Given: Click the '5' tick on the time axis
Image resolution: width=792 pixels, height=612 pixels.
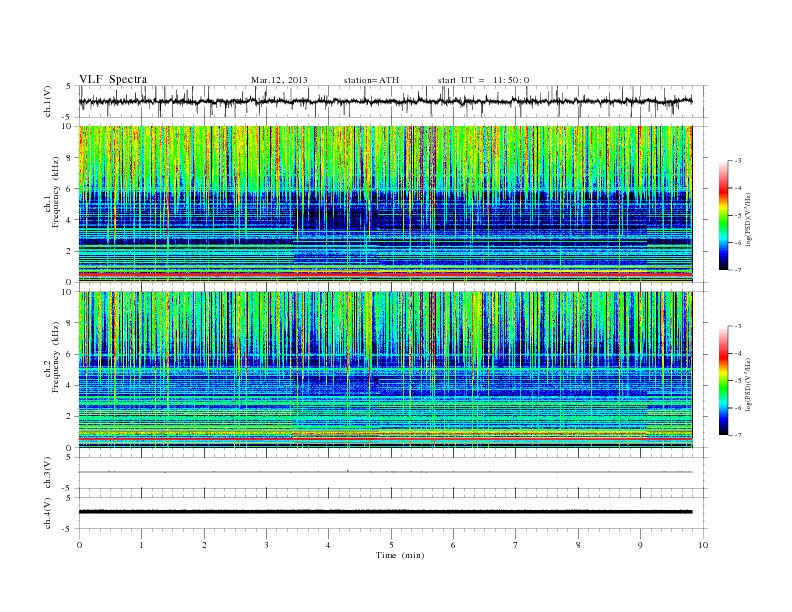Looking at the screenshot, I should (x=391, y=545).
